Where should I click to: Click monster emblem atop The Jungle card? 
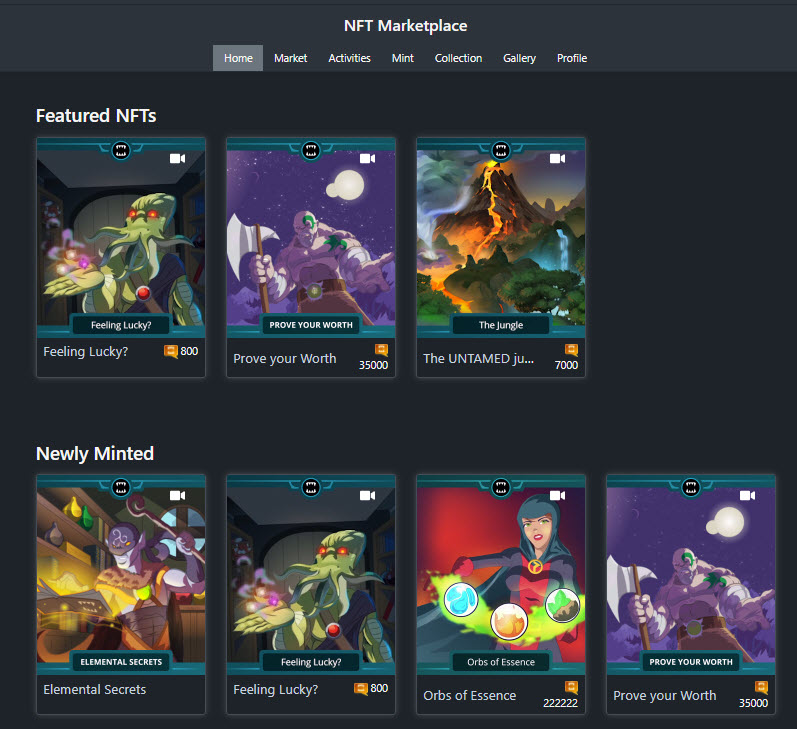click(x=501, y=150)
